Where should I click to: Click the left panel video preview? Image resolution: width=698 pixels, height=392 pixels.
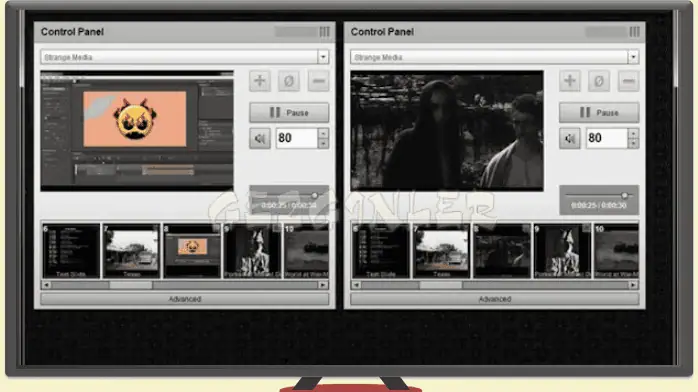137,131
